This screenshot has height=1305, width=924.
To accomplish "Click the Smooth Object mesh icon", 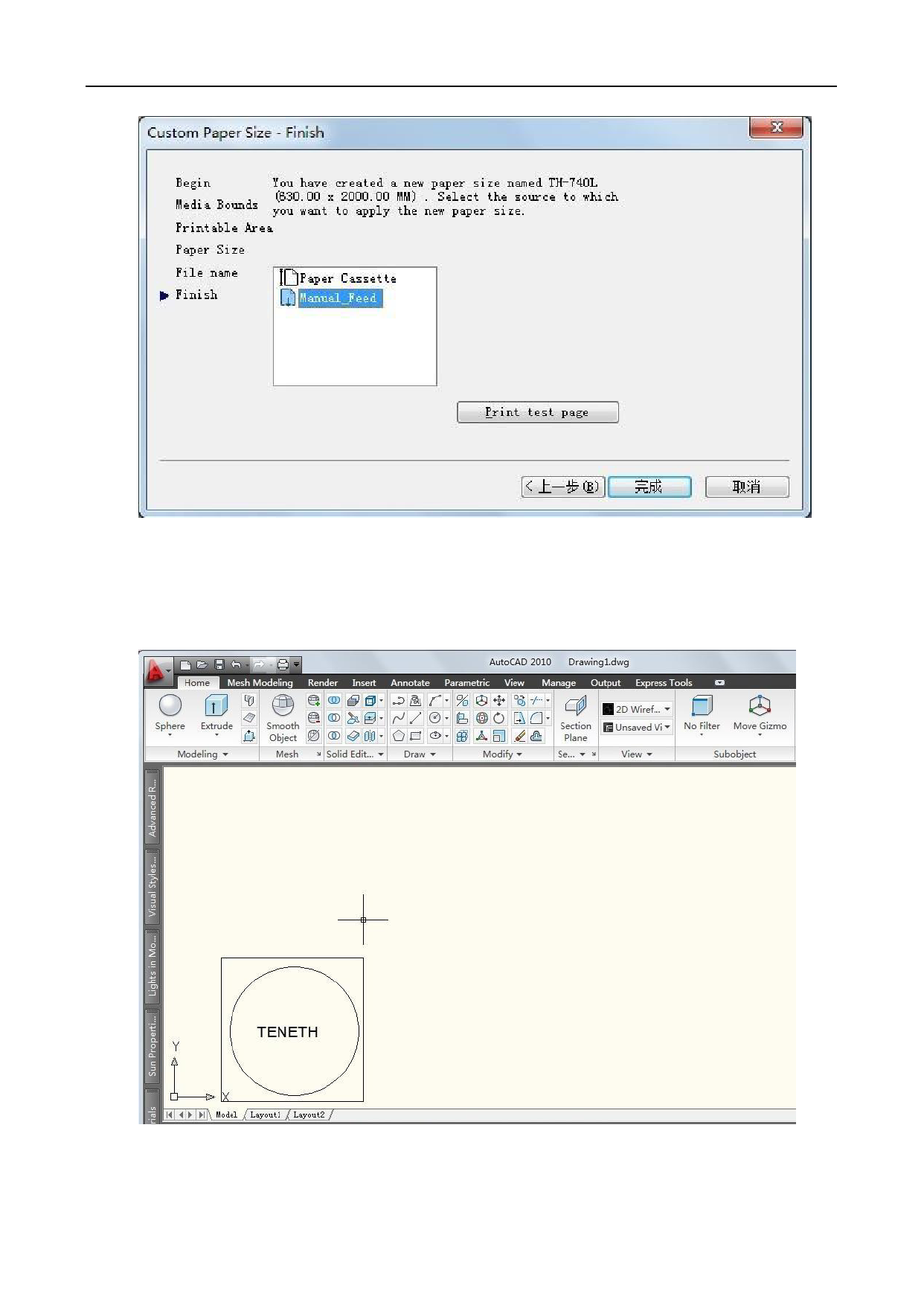I will [283, 706].
